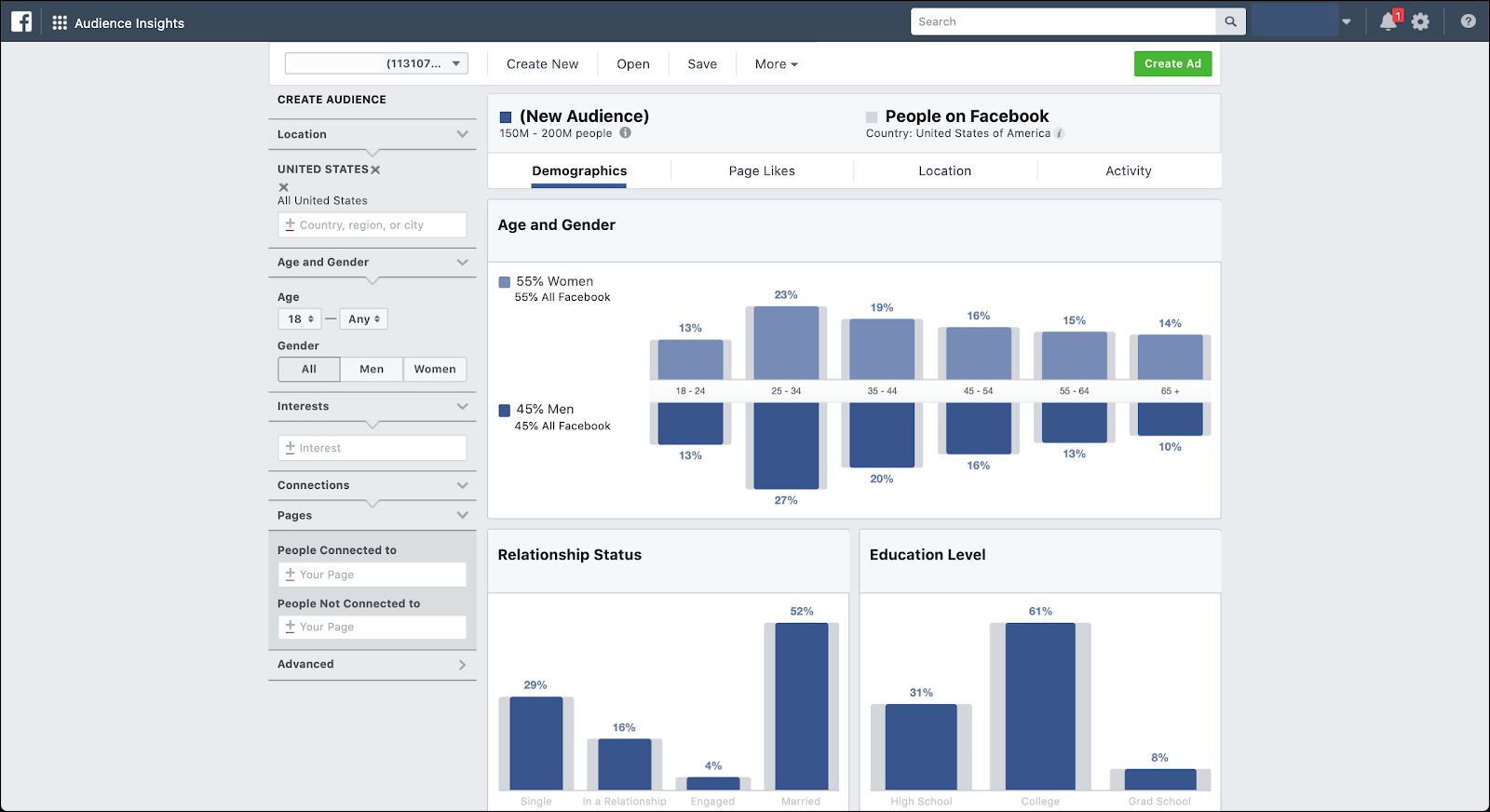Screen dimensions: 1490x812
Task: Click the Relationship Status heading
Action: 570,555
